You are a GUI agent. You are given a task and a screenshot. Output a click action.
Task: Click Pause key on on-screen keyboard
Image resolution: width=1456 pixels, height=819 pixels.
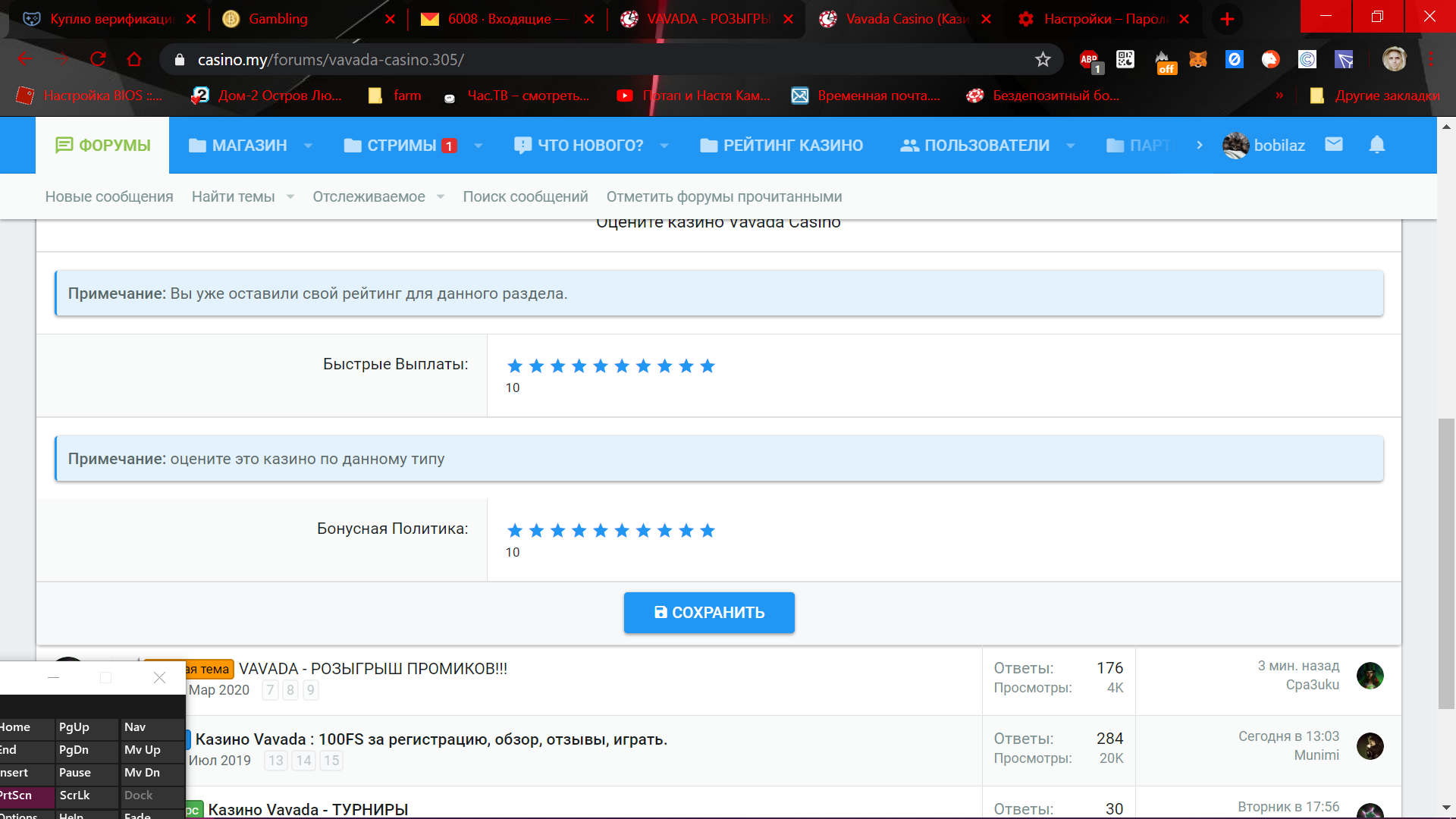pos(86,773)
